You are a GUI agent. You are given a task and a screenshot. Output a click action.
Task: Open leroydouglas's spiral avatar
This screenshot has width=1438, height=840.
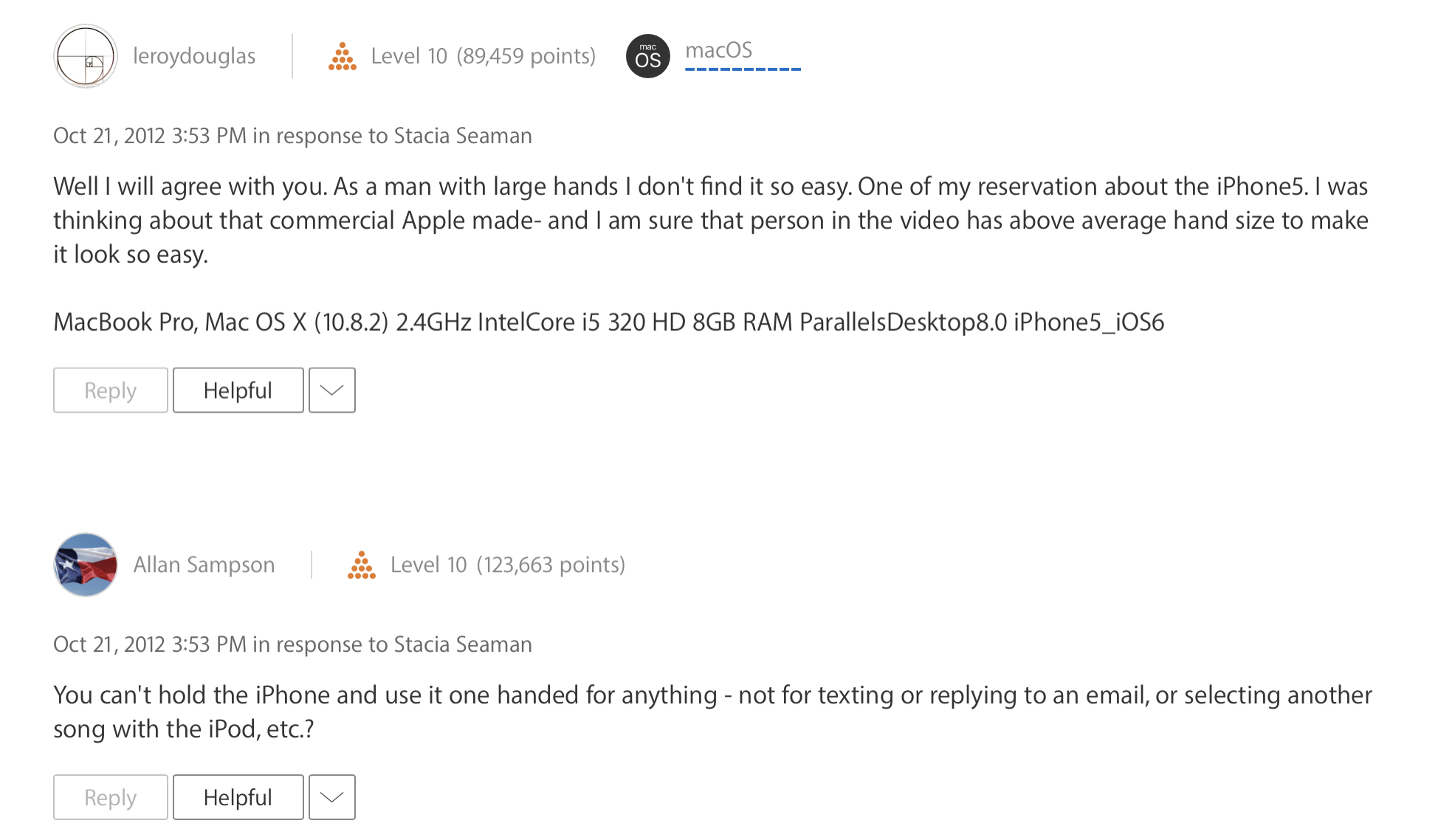click(86, 56)
